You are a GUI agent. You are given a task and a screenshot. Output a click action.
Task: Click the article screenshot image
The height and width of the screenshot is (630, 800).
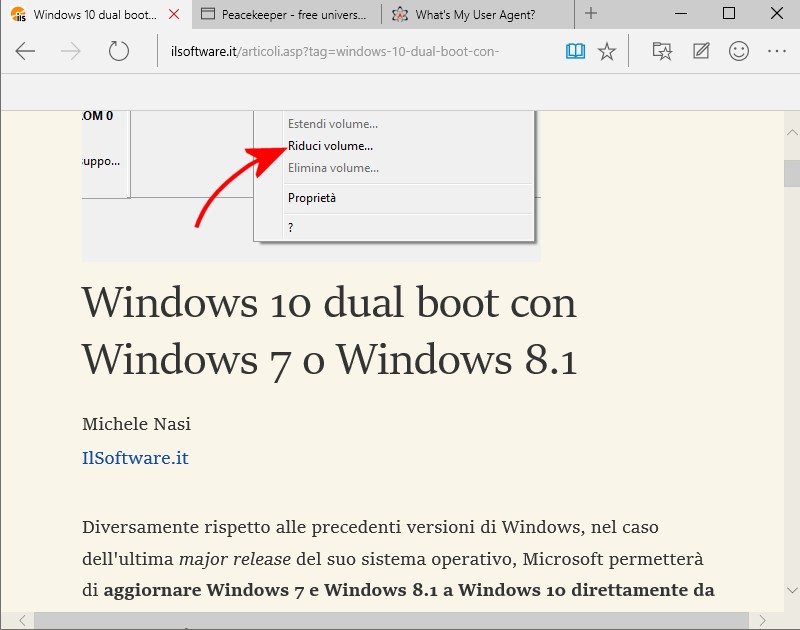pyautogui.click(x=311, y=186)
